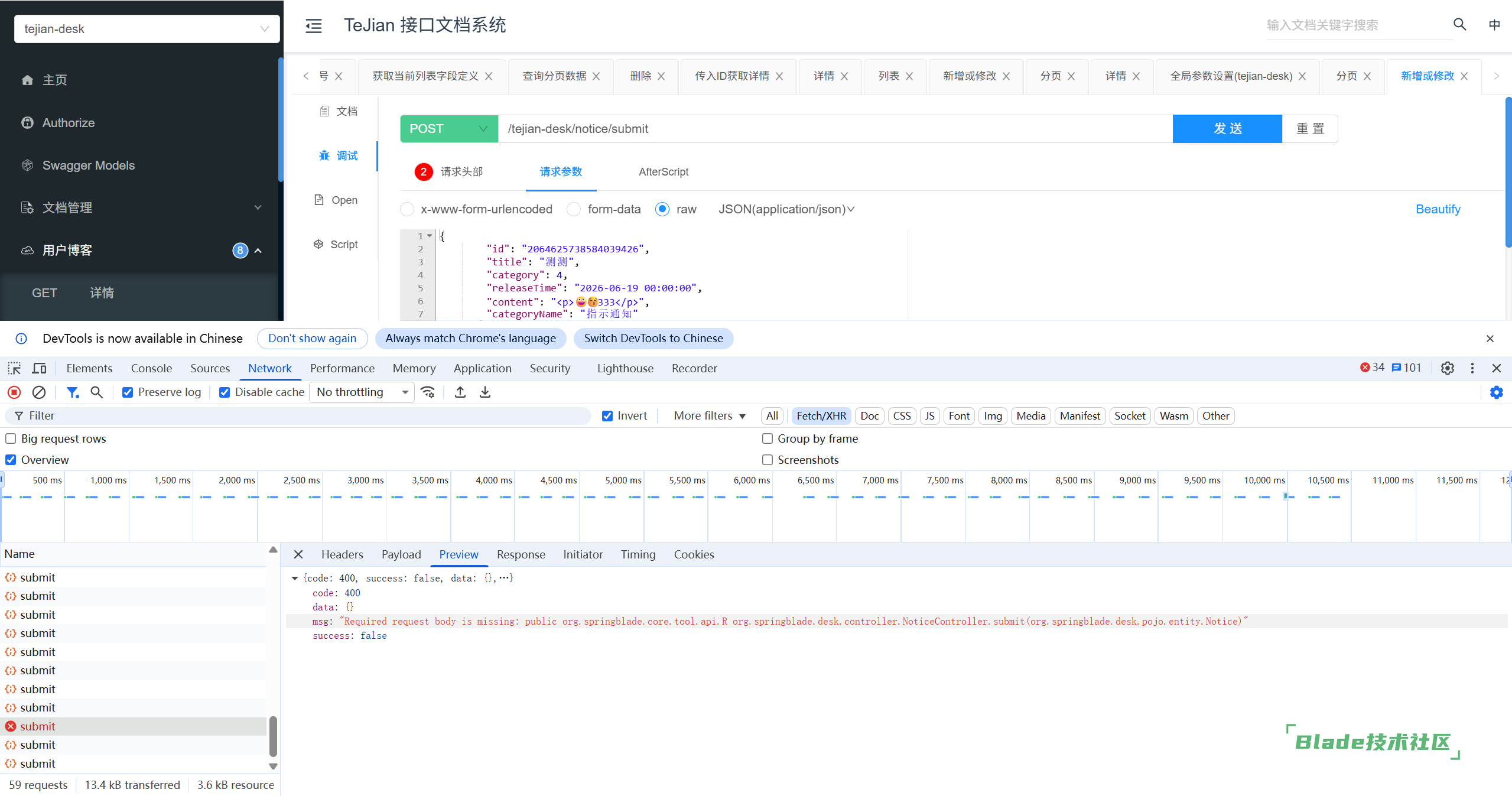Image resolution: width=1512 pixels, height=796 pixels.
Task: Switch language with the 中 icon
Action: [1494, 25]
